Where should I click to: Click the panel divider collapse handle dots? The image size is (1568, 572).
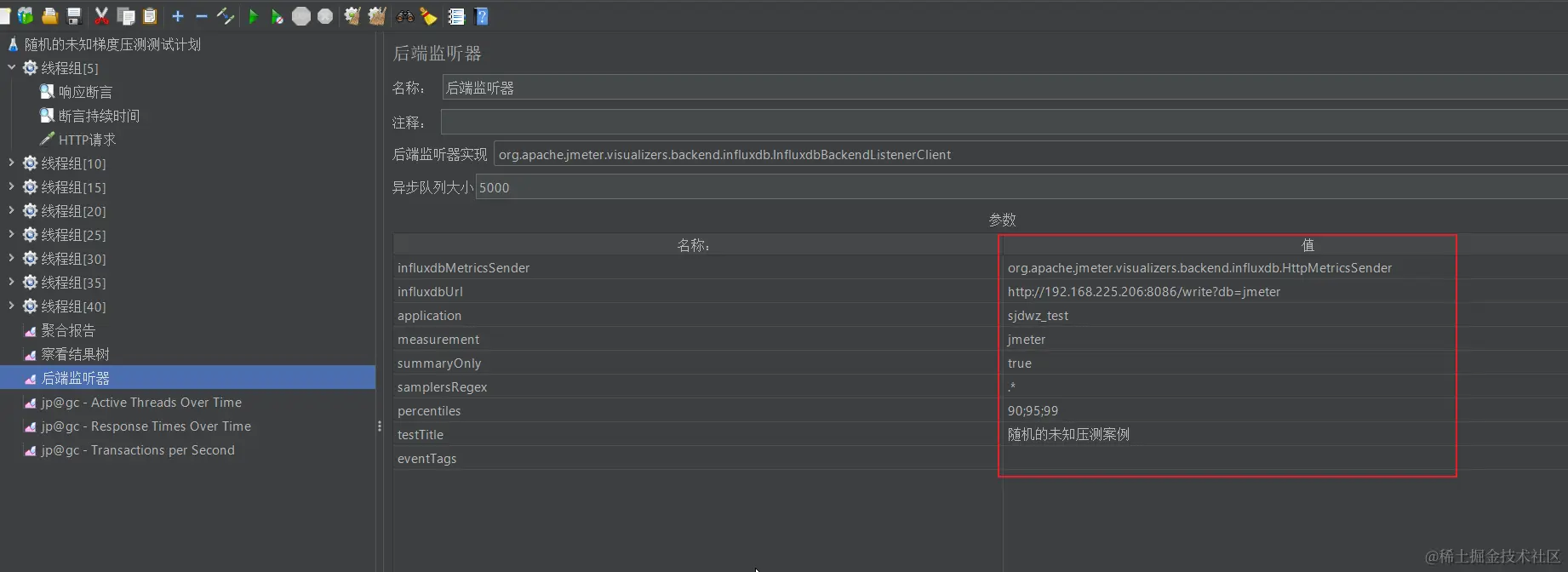pyautogui.click(x=379, y=426)
